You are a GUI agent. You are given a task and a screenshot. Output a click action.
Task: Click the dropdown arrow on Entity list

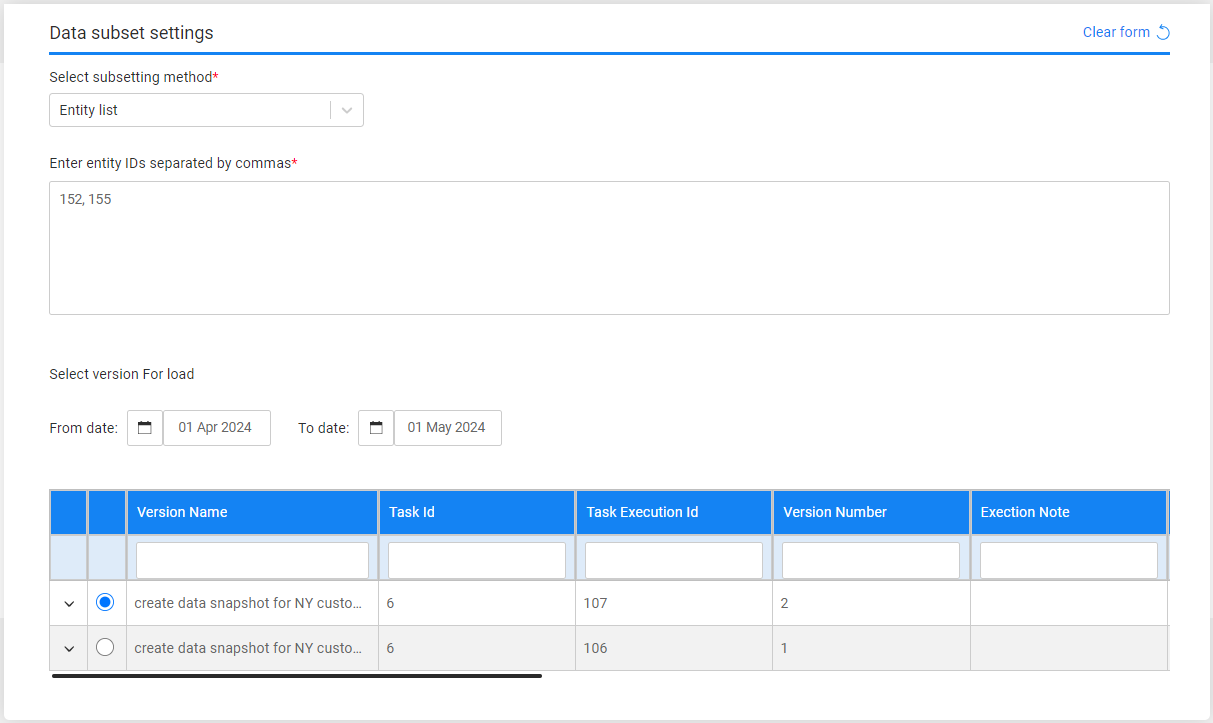click(x=345, y=110)
